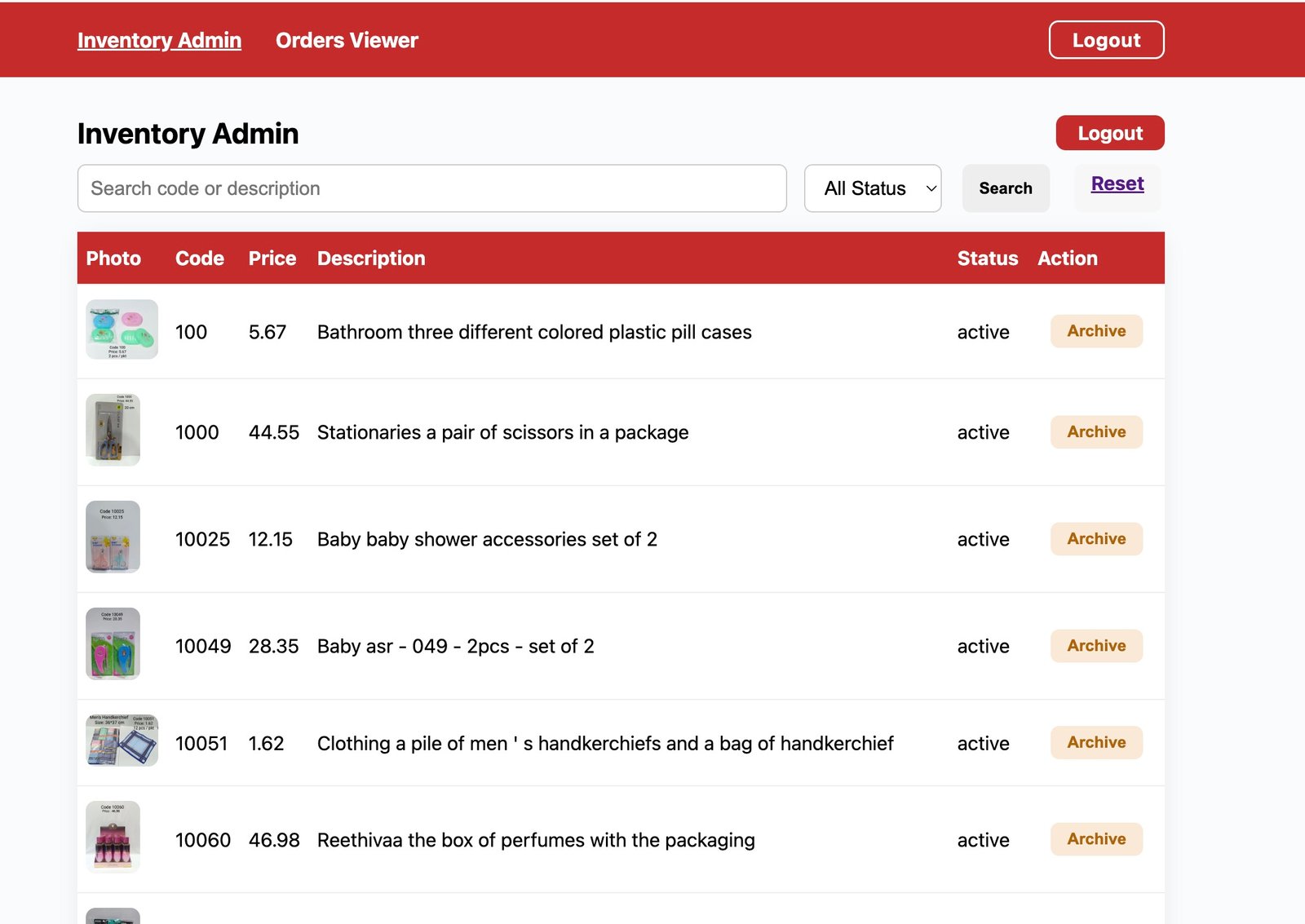Expand the All Status dropdown
This screenshot has height=924, width=1305.
click(872, 188)
